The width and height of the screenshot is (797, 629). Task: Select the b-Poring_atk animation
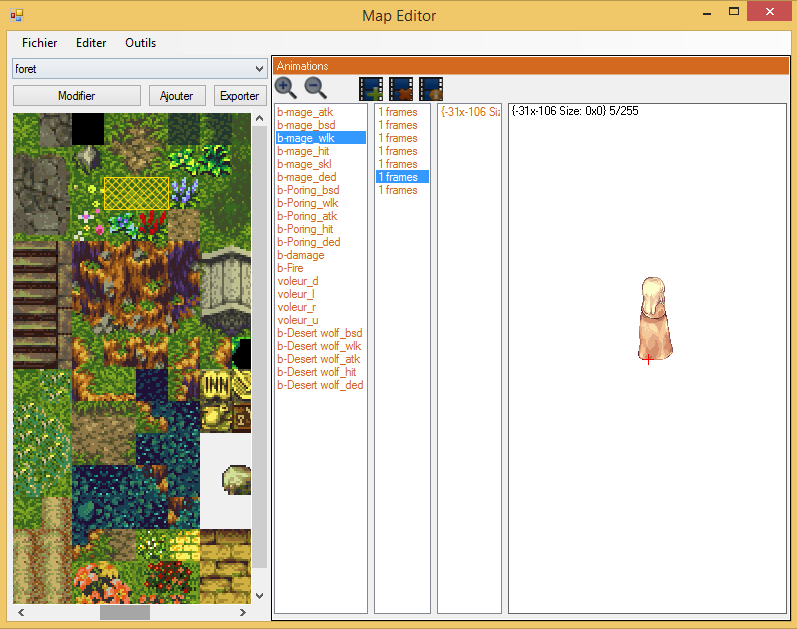[321, 216]
